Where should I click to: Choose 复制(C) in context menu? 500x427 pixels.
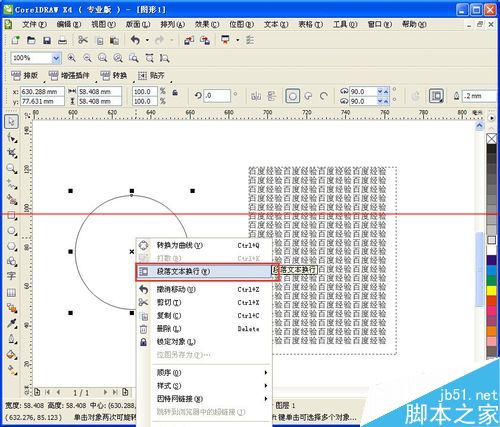click(204, 315)
